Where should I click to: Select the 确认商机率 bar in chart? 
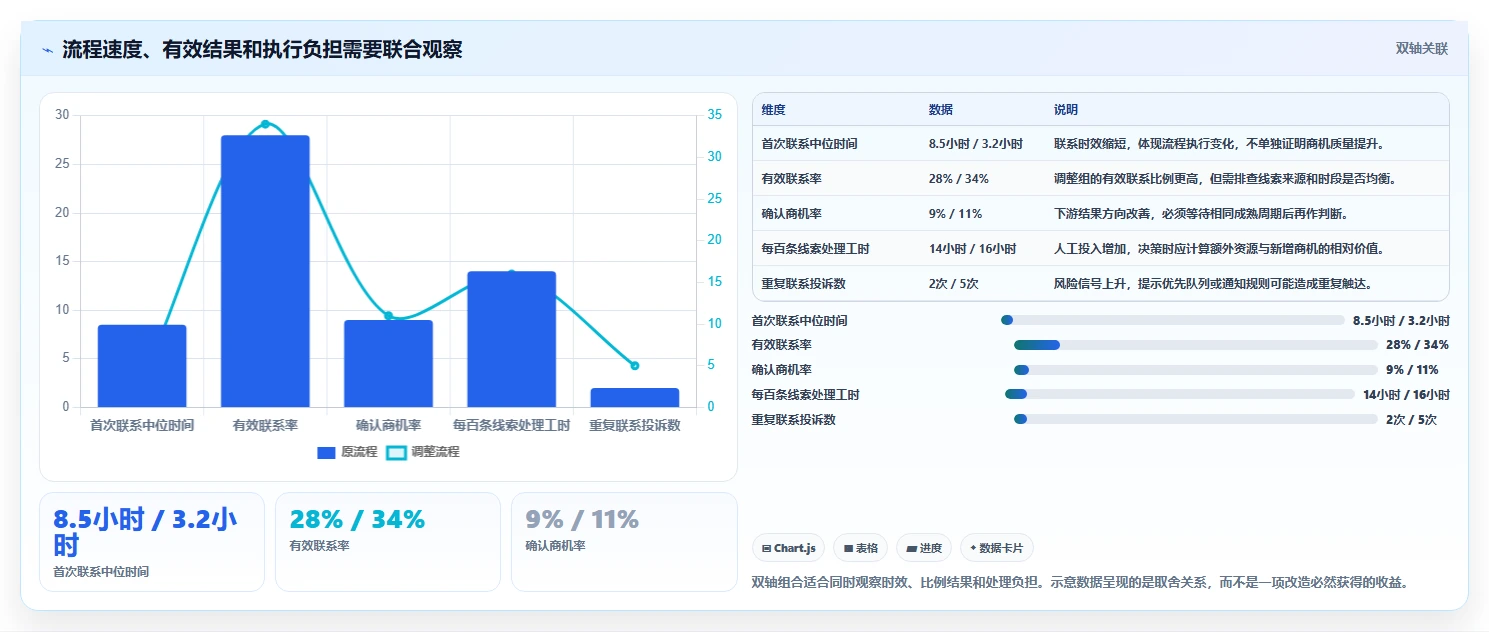click(x=388, y=363)
